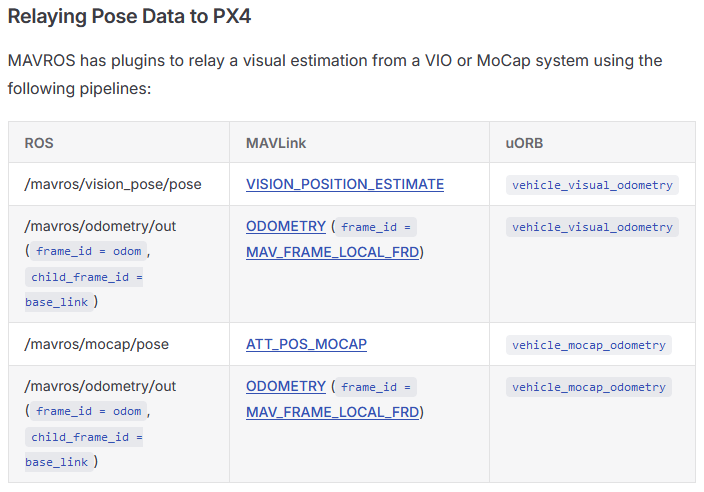Click "base_link" code in vehicle_visual_odometry row
Image resolution: width=704 pixels, height=492 pixels.
[x=59, y=302]
